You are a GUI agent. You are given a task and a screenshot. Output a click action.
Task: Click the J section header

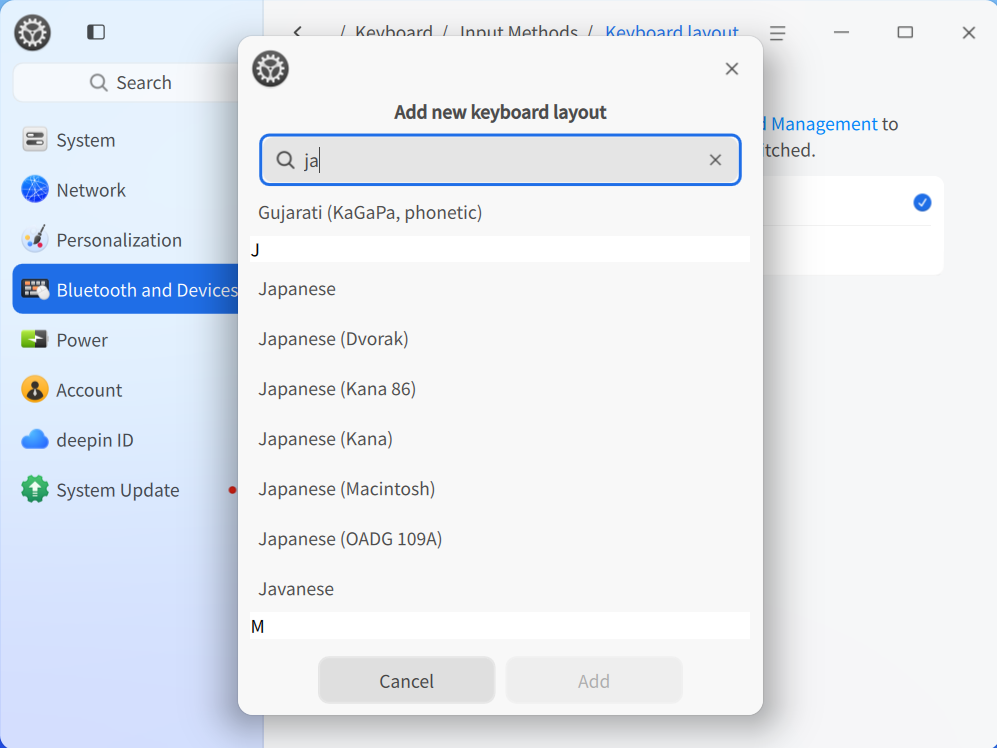pos(500,249)
